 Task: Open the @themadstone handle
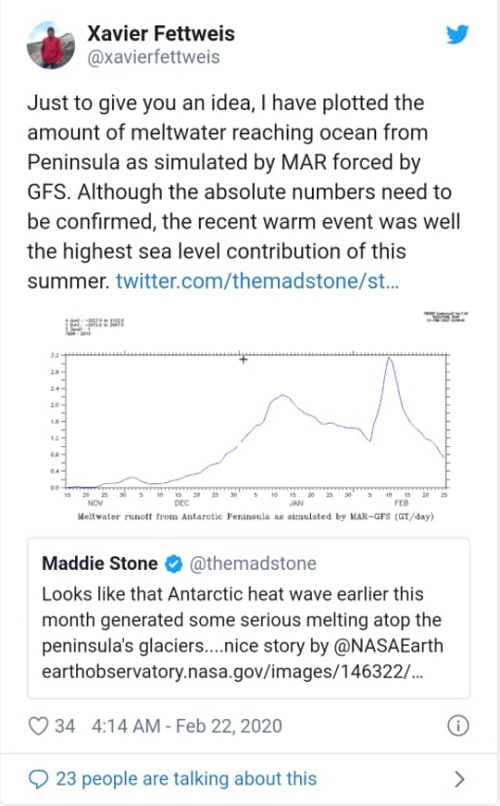pyautogui.click(x=253, y=564)
